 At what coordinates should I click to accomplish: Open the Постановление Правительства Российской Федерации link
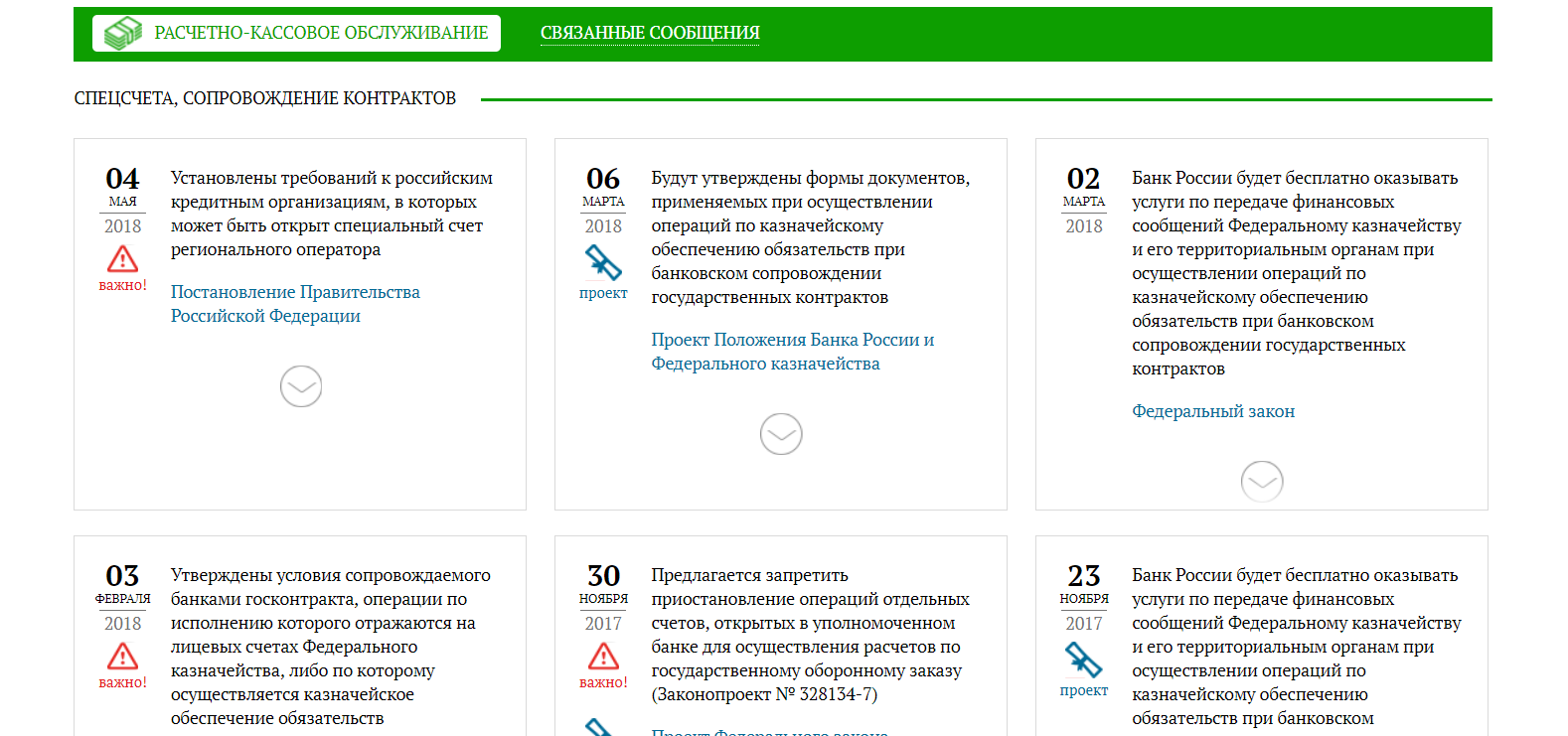coord(295,304)
